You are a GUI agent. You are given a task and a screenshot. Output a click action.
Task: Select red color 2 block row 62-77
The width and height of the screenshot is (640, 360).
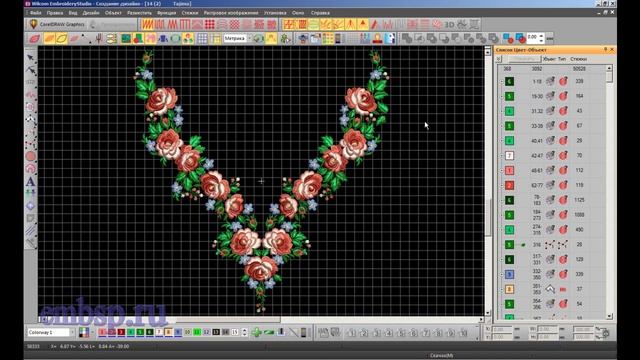509,185
